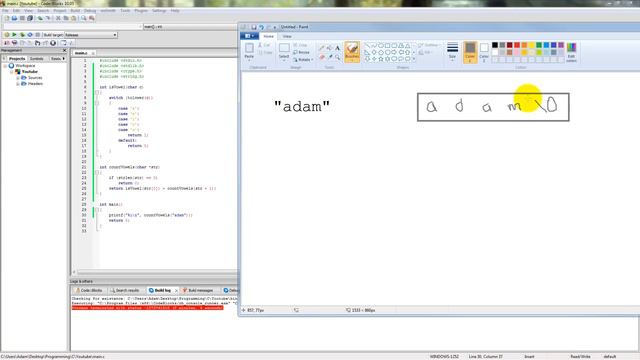
Task: Click Edit colors in Paint
Action: pyautogui.click(x=571, y=53)
